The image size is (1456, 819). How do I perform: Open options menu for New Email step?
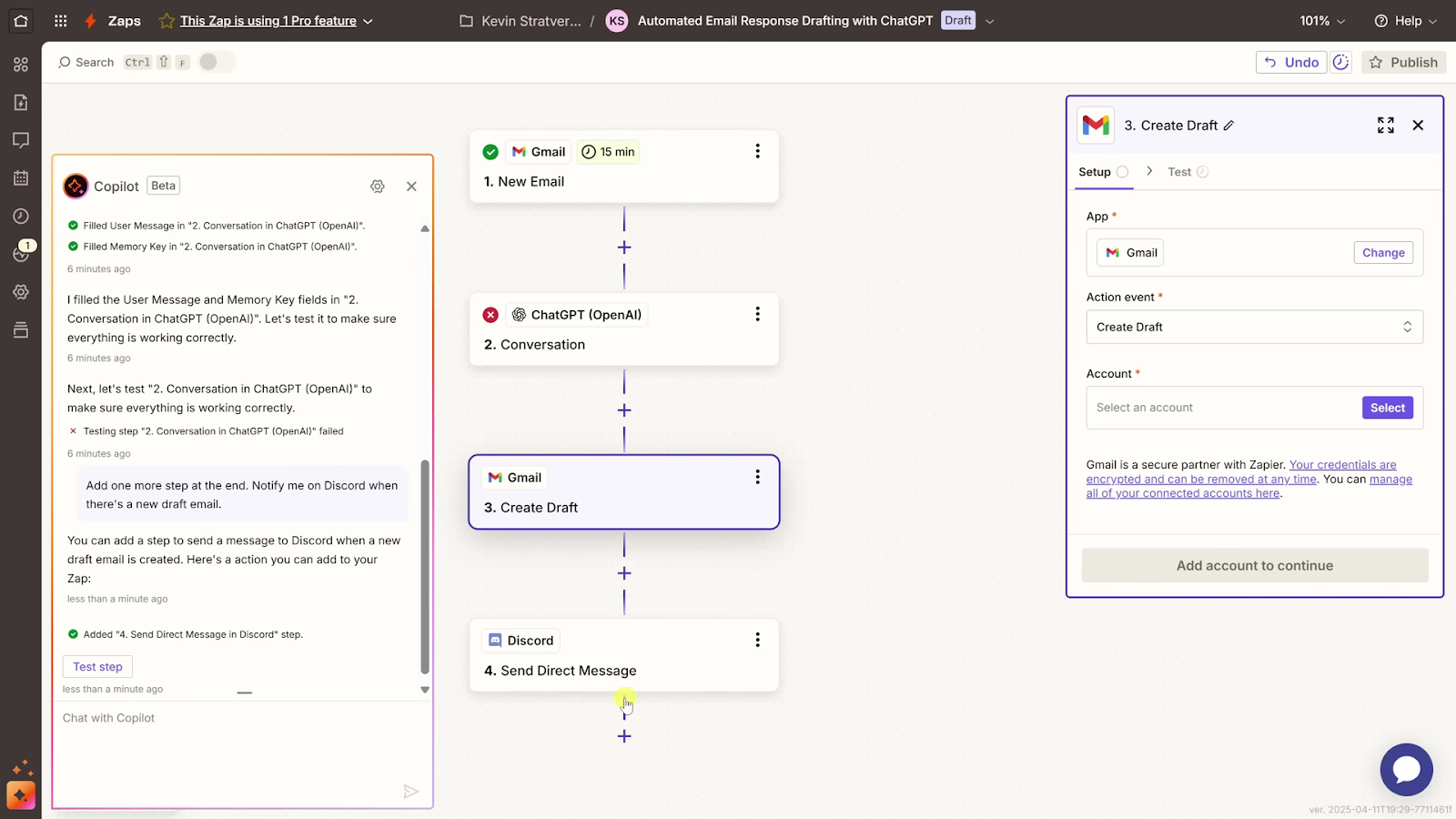[x=757, y=151]
